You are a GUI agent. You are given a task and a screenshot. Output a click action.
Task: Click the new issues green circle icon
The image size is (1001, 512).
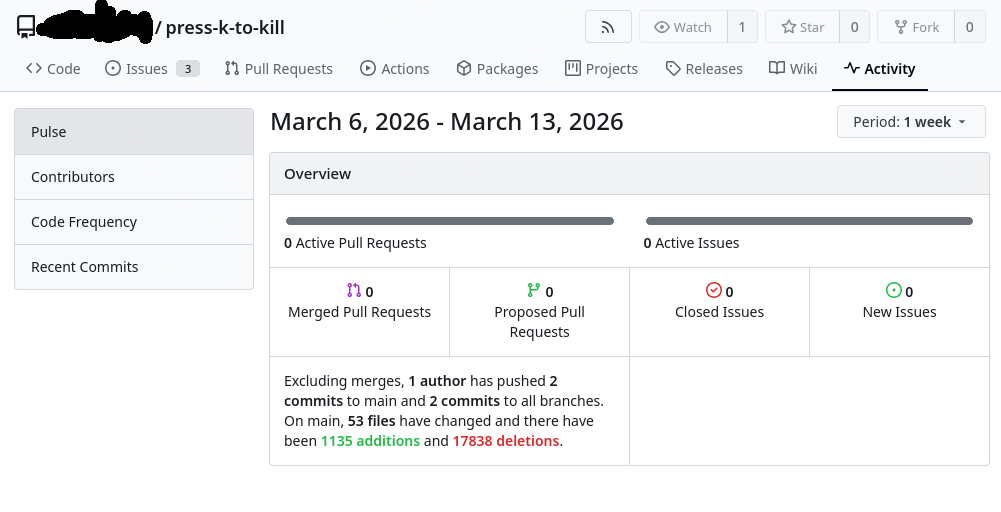[x=894, y=290]
